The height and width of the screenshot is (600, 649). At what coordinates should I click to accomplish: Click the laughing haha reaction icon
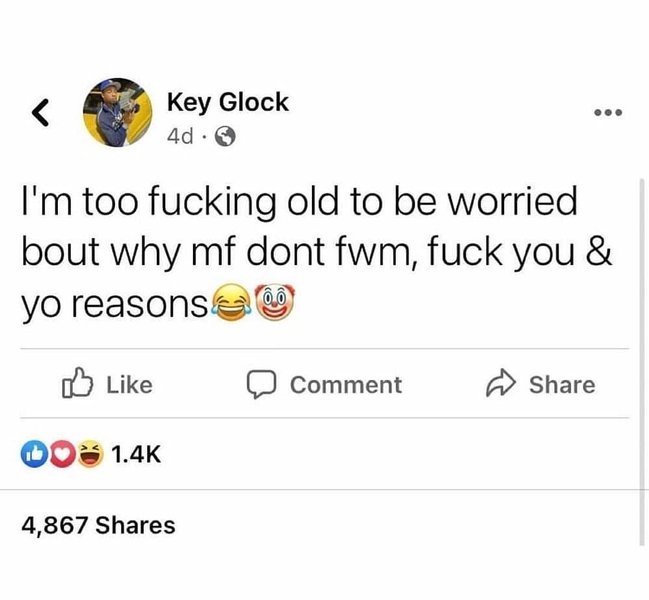point(90,454)
